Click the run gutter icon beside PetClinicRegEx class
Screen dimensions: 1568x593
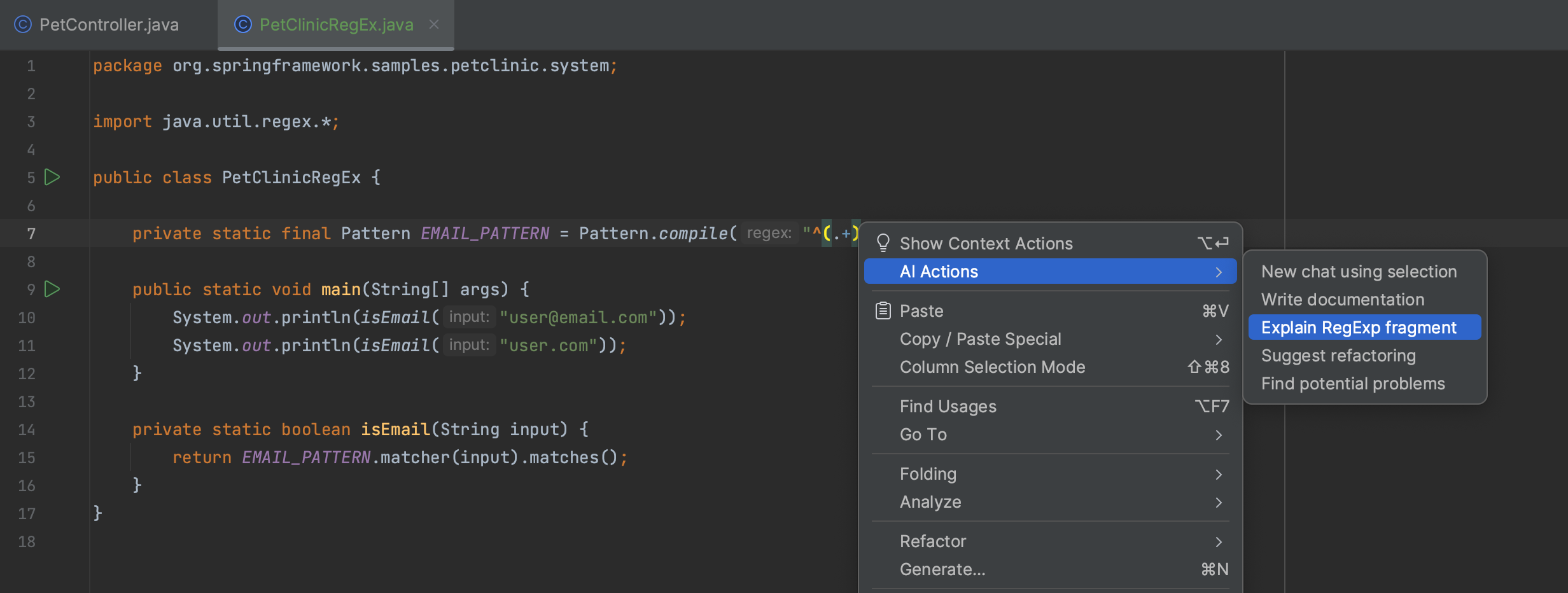(52, 178)
